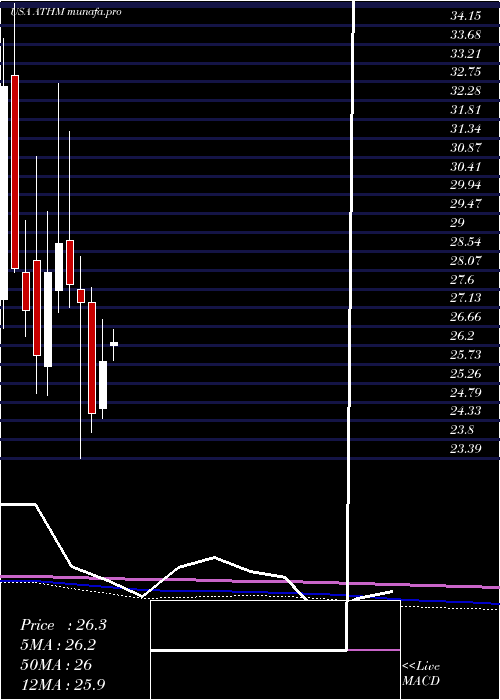Click the 5MA : 26.2 readout
Viewport: 500px width, 700px height.
pyautogui.click(x=58, y=645)
